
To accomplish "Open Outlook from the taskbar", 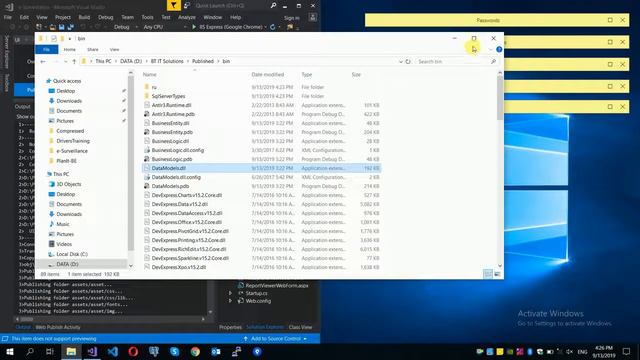I will point(216,351).
